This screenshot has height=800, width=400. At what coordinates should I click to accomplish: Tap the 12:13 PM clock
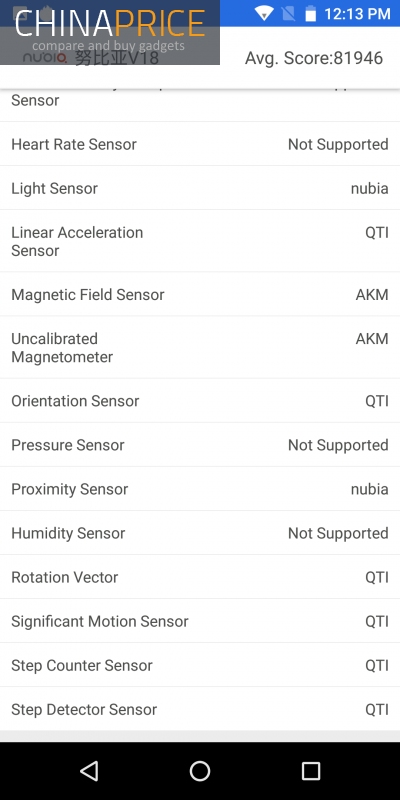tap(357, 14)
